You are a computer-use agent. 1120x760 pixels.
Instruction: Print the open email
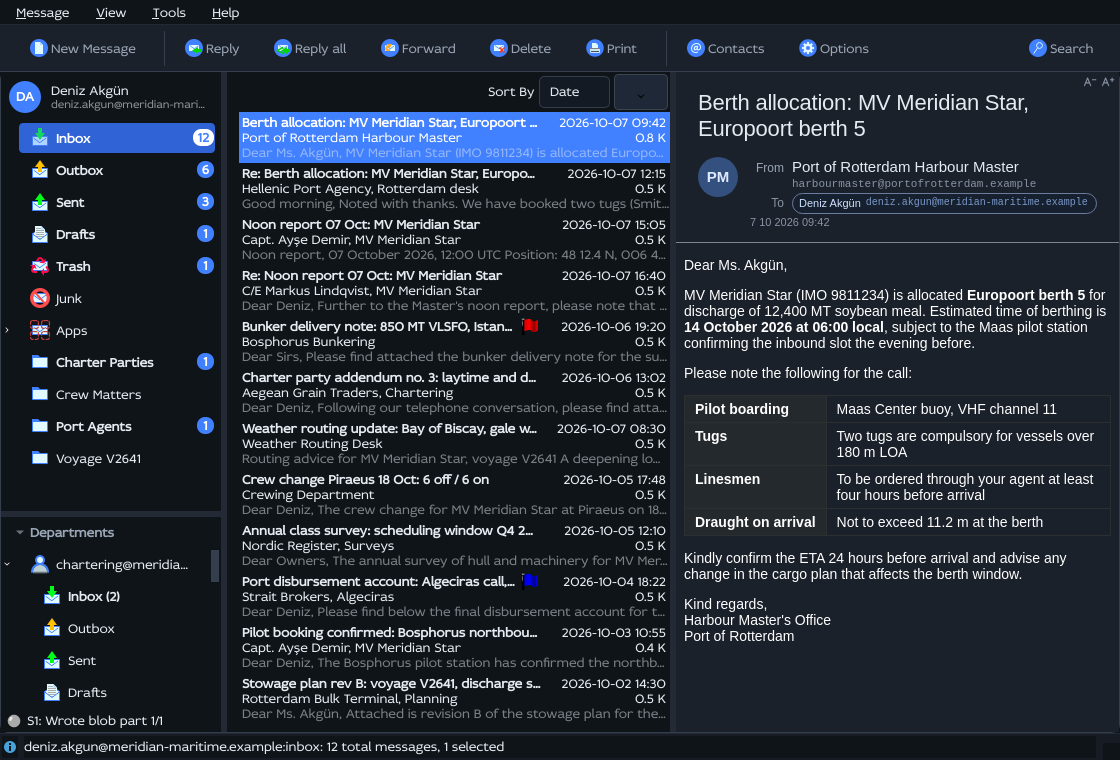pyautogui.click(x=611, y=48)
